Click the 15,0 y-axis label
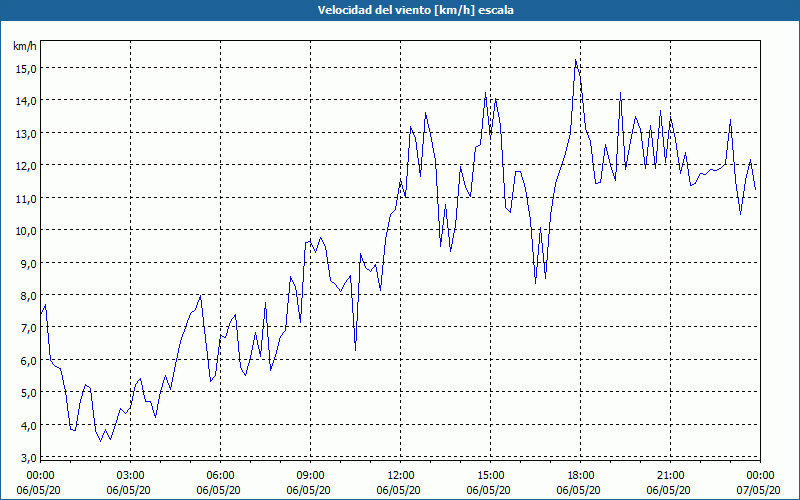Image resolution: width=800 pixels, height=500 pixels. pos(24,68)
